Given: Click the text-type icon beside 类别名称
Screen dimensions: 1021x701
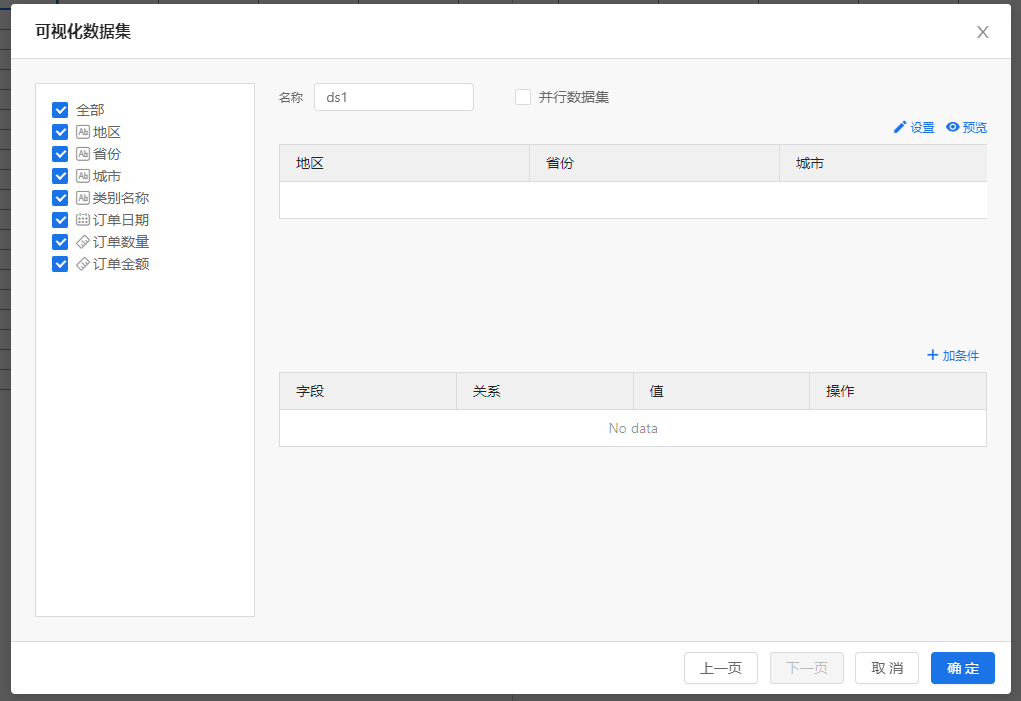Looking at the screenshot, I should pyautogui.click(x=83, y=198).
